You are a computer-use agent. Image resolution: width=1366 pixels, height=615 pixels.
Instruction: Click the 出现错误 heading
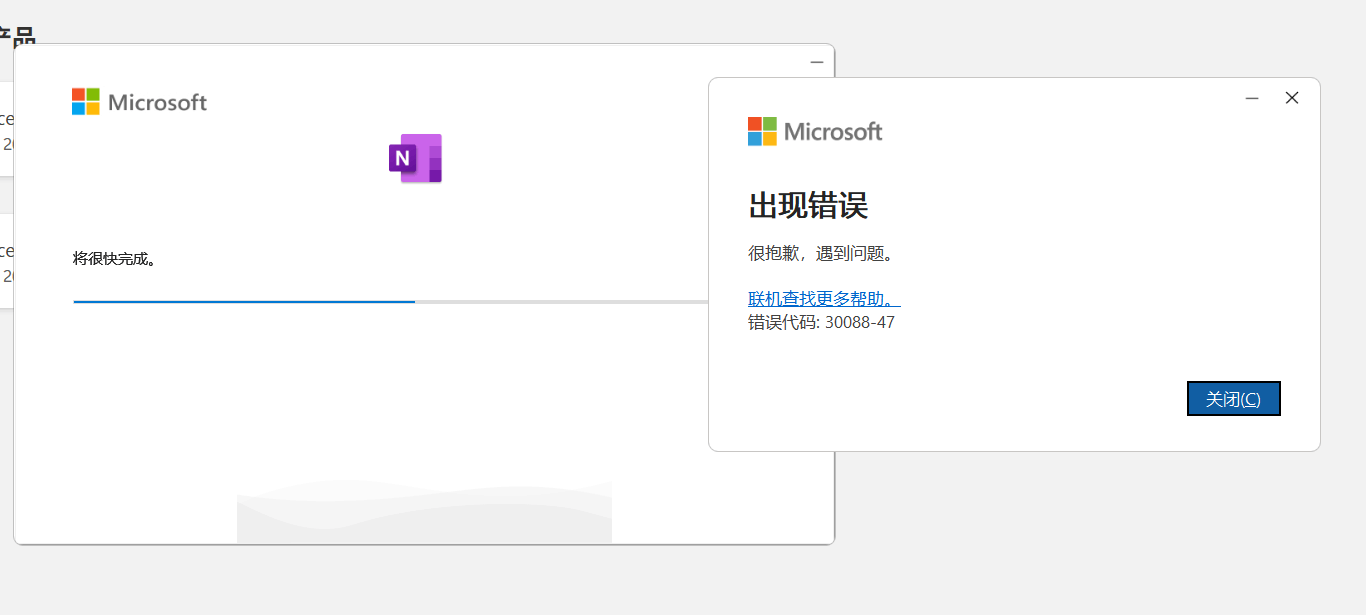[808, 206]
